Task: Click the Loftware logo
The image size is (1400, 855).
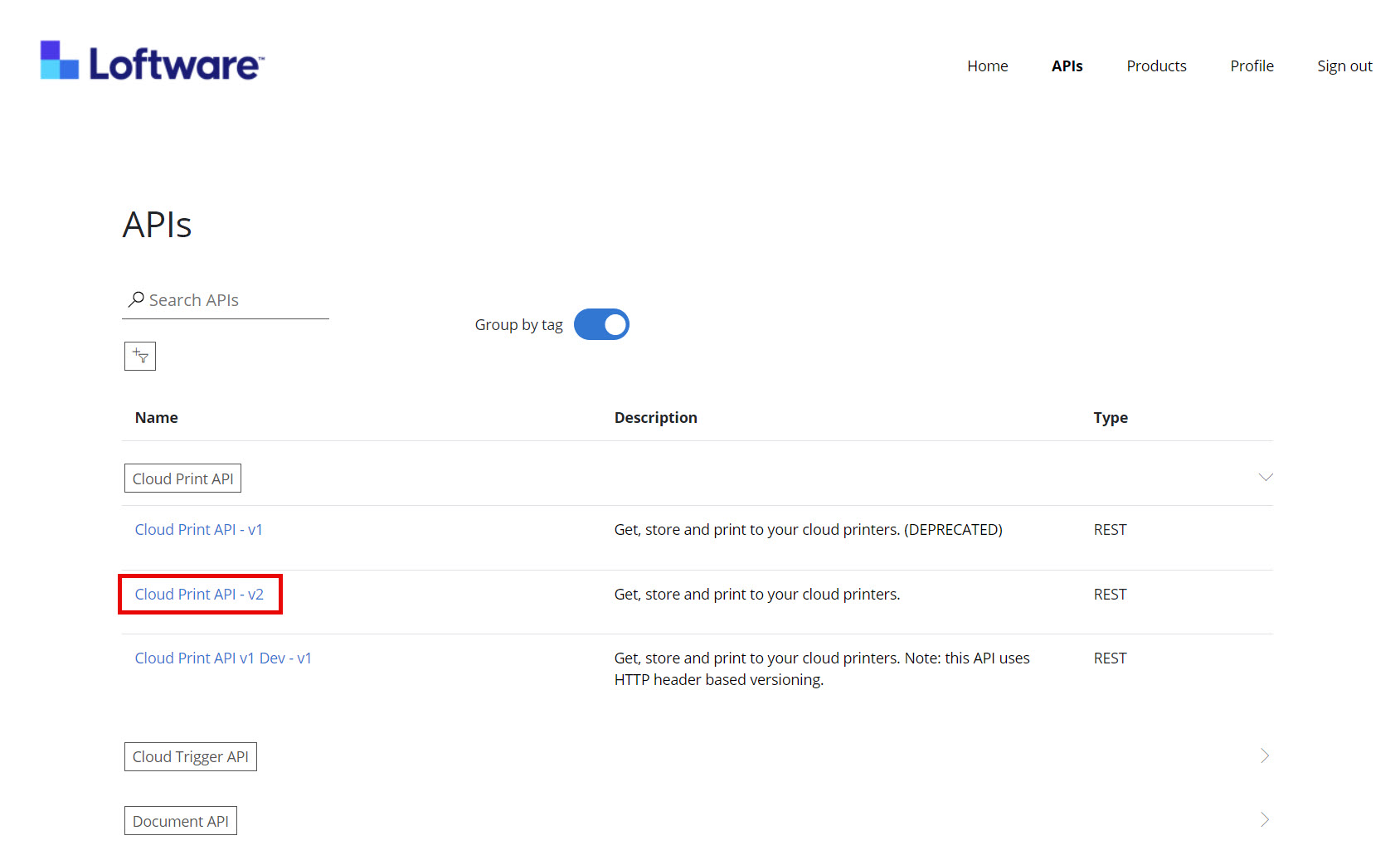Action: (x=153, y=61)
